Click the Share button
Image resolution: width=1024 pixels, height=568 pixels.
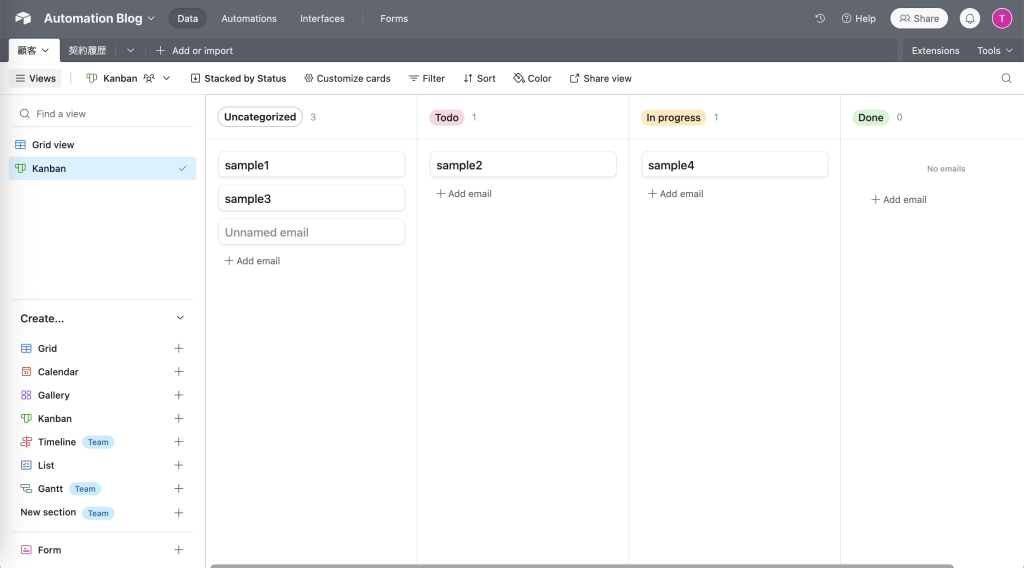[919, 18]
